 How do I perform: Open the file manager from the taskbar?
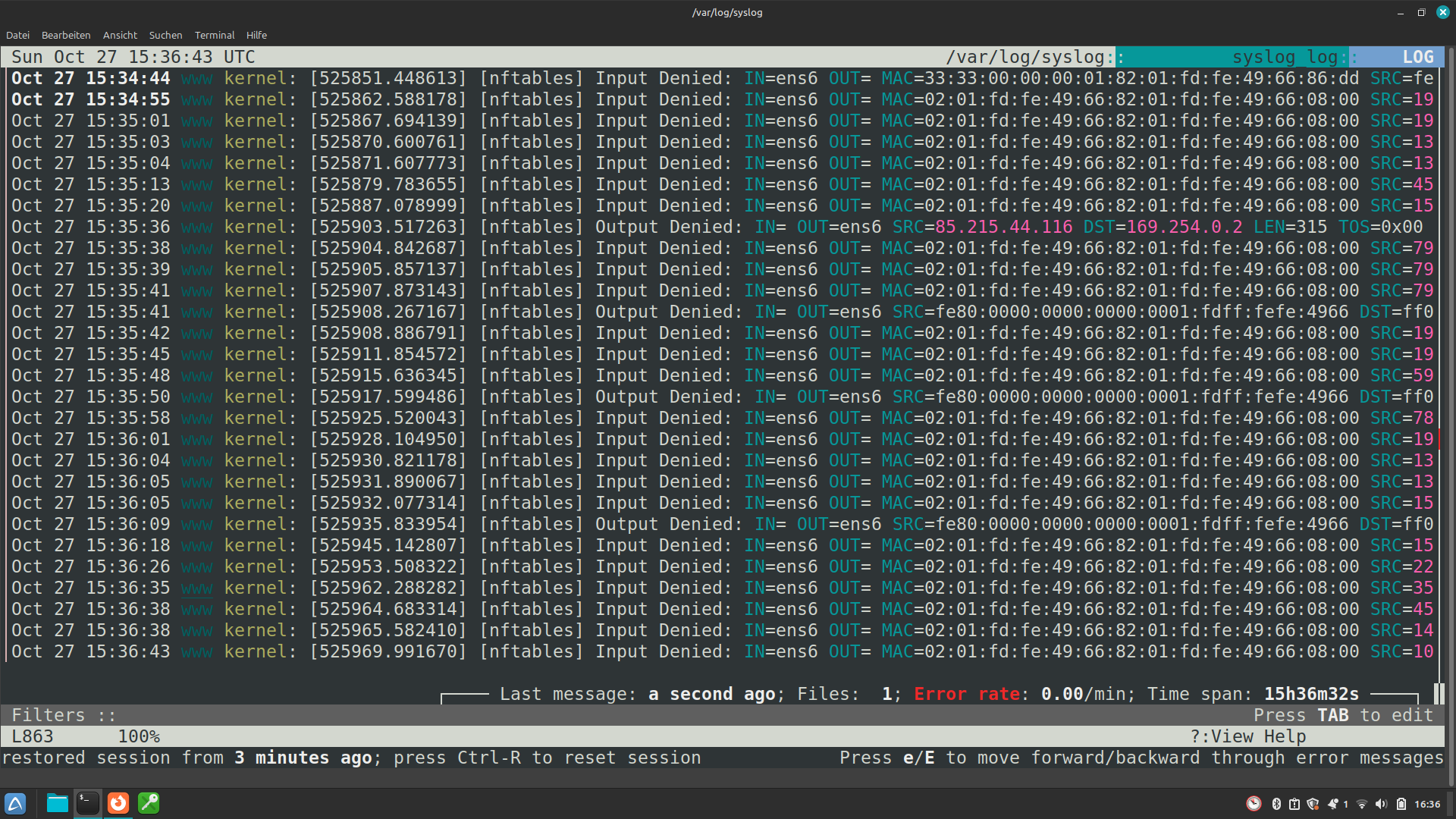pos(57,804)
